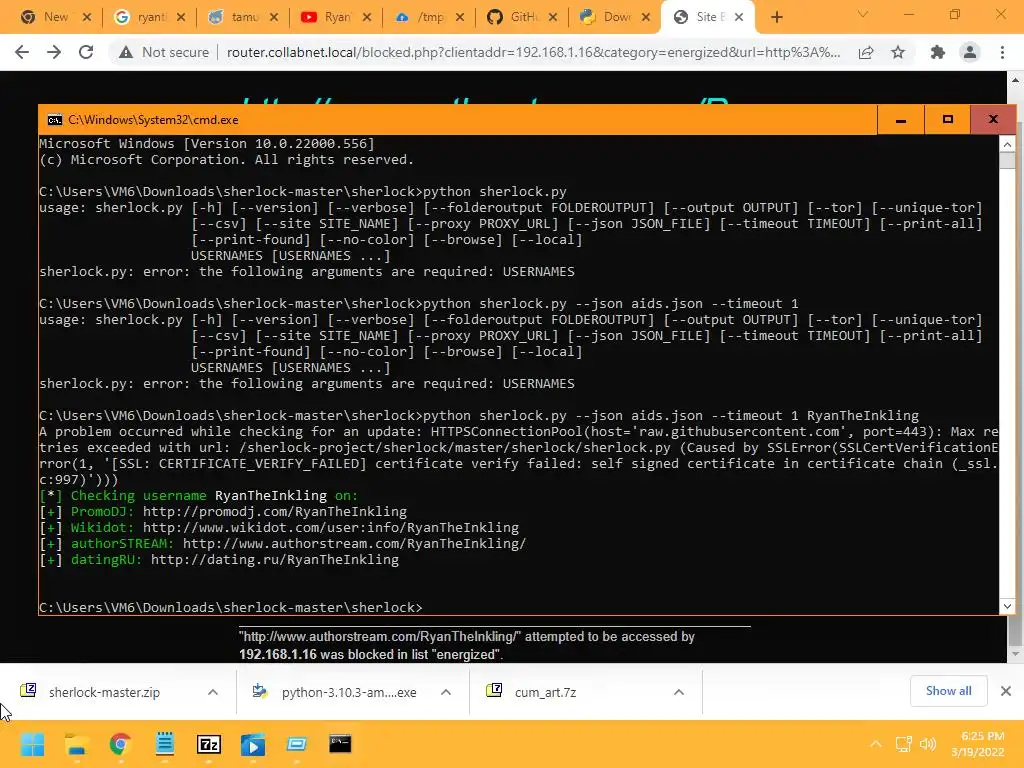Close the cmd.exe window
The width and height of the screenshot is (1024, 768).
click(x=993, y=120)
